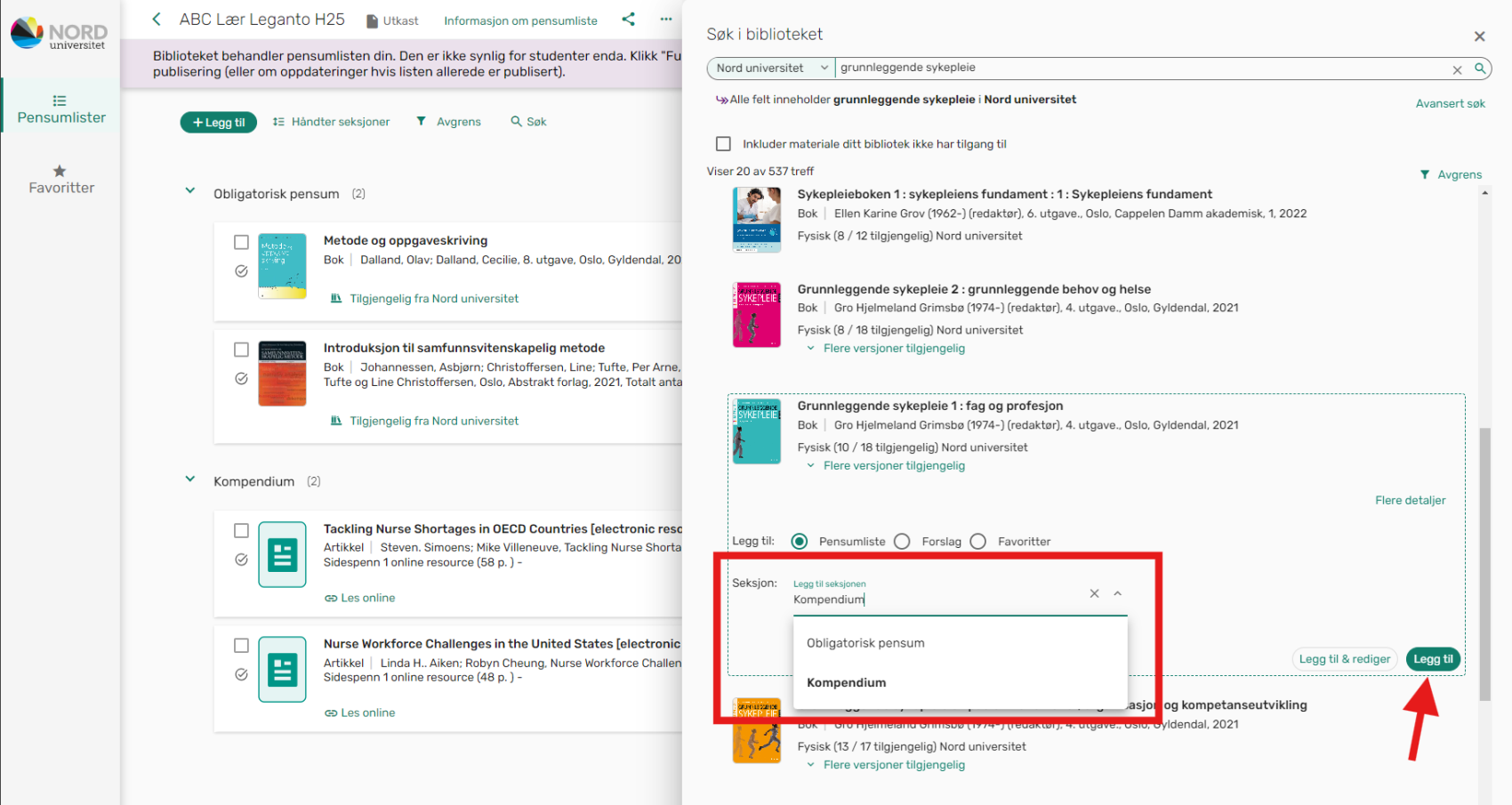
Task: Open the three-dot more options menu
Action: [x=666, y=19]
